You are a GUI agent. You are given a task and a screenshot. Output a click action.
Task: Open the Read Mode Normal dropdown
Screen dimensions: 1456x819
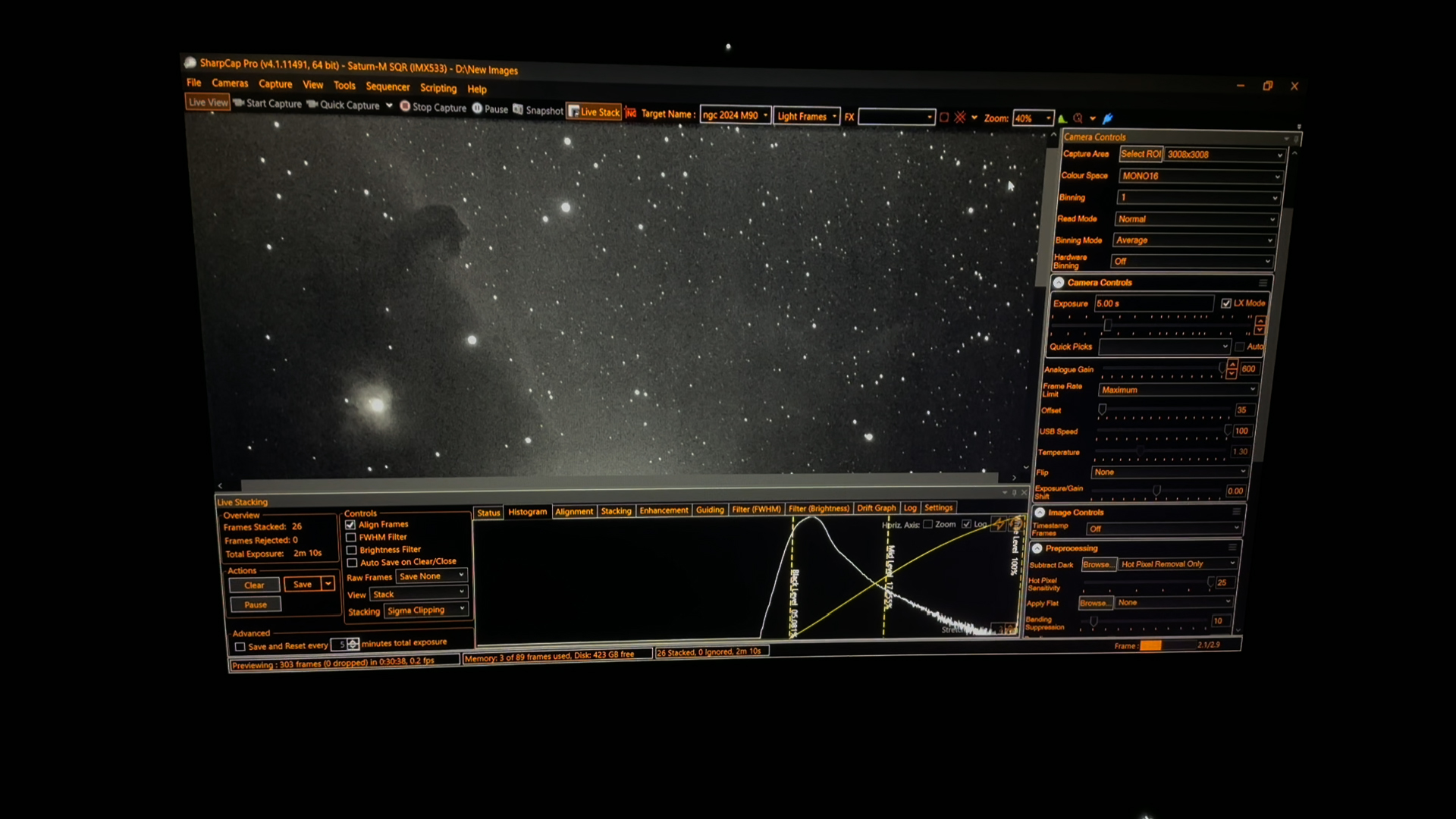coord(1196,219)
